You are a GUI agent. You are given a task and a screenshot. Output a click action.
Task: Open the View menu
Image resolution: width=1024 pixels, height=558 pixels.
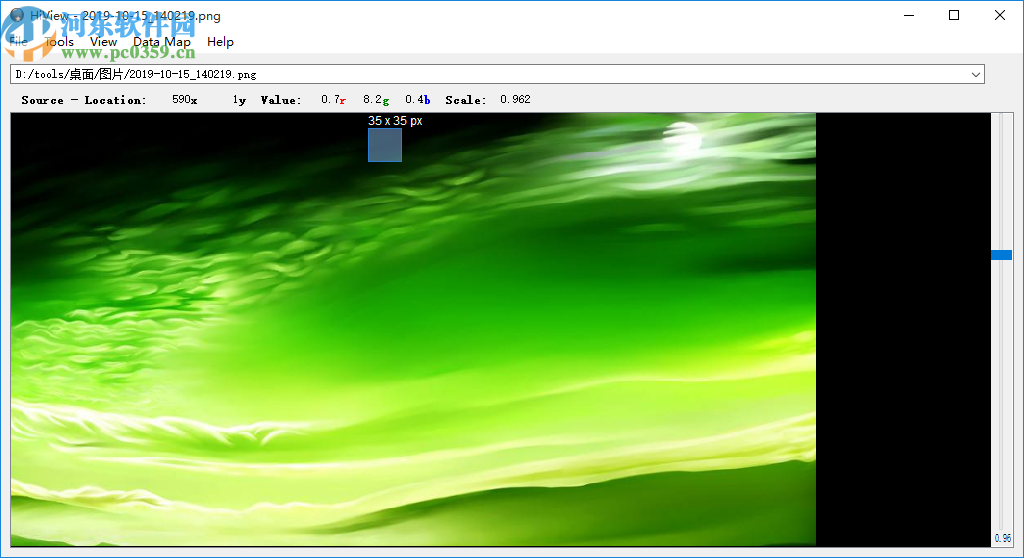[103, 42]
